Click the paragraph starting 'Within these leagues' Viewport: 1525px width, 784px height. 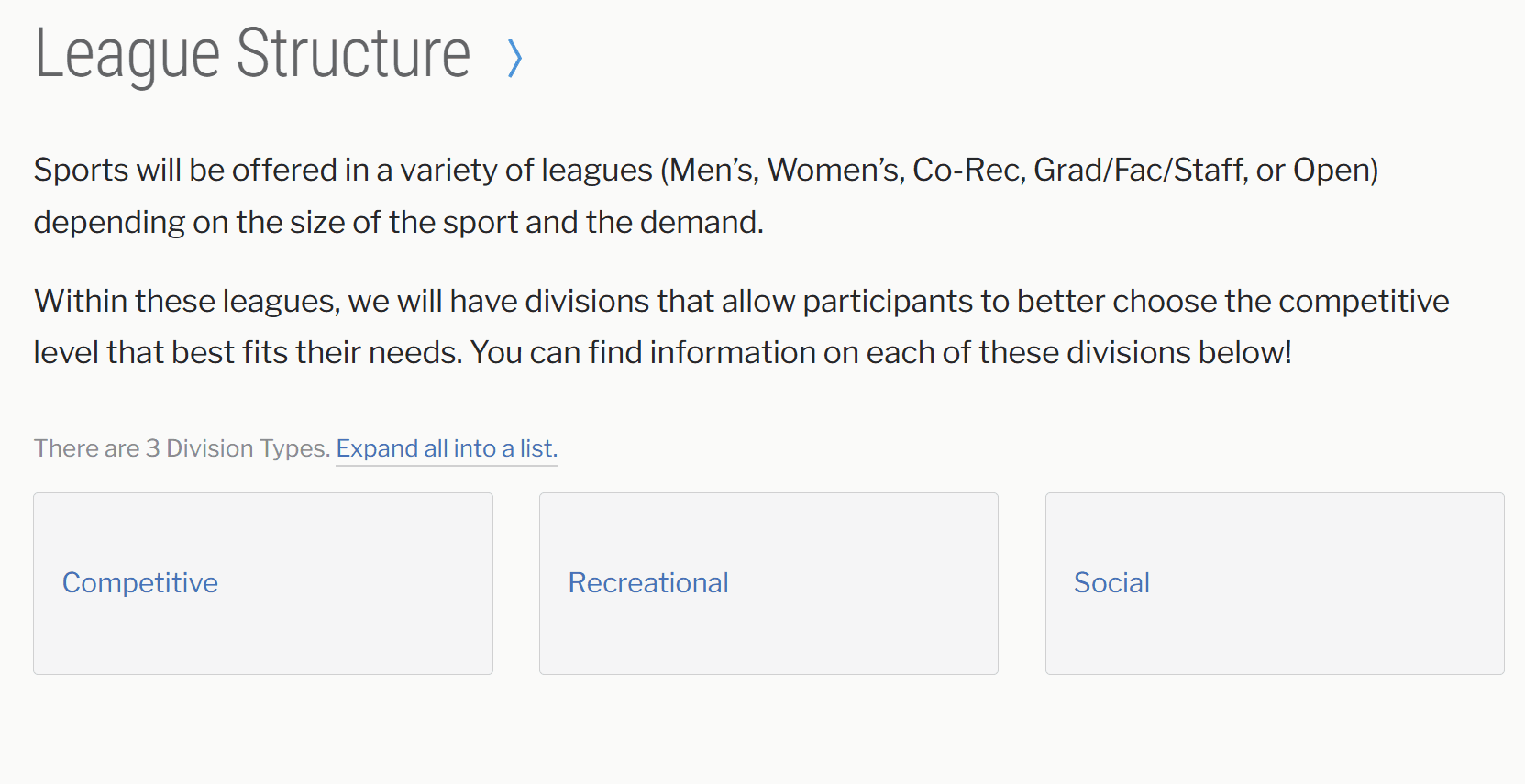point(741,326)
